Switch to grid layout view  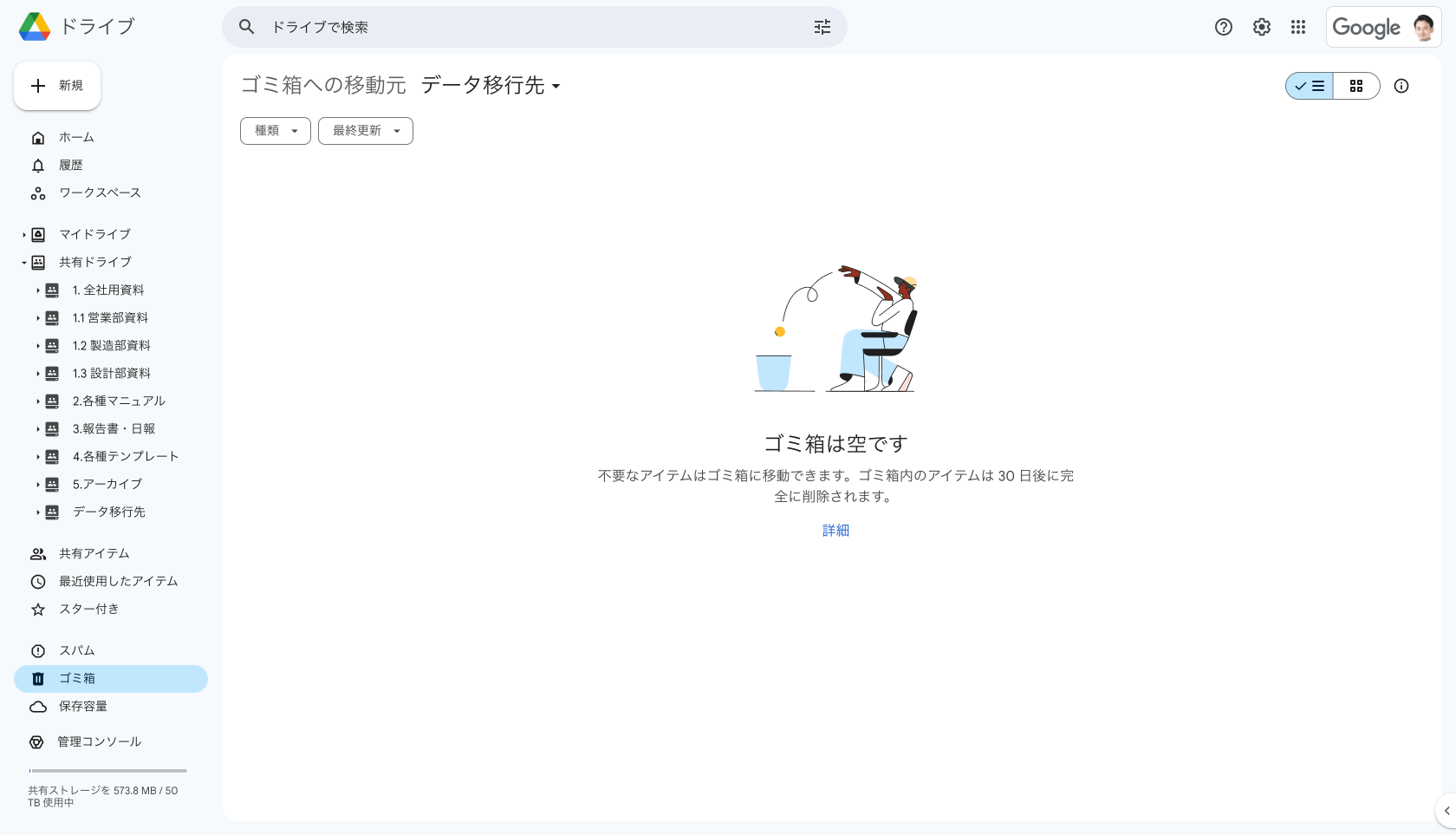point(1356,86)
